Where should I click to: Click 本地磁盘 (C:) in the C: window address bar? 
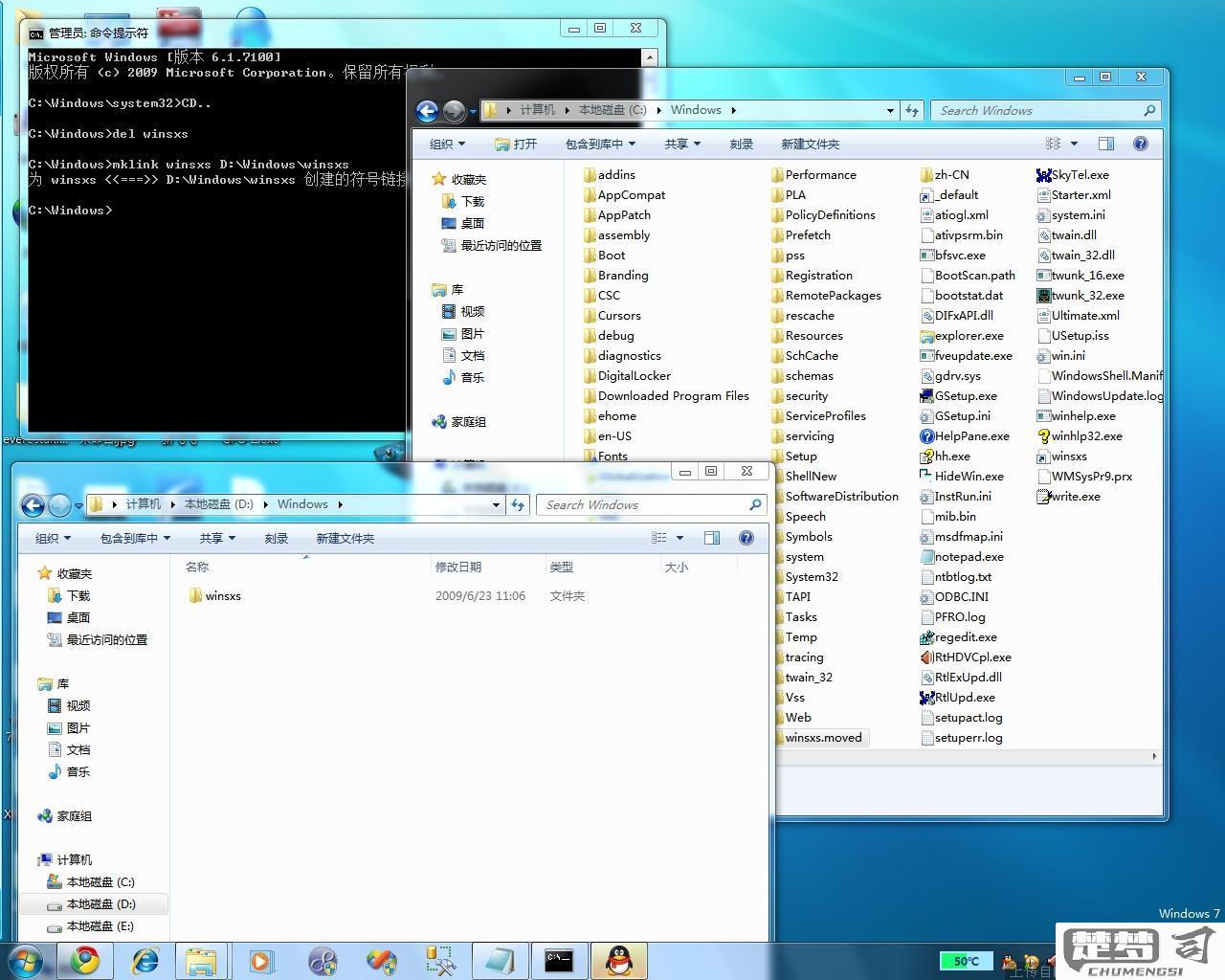coord(612,110)
